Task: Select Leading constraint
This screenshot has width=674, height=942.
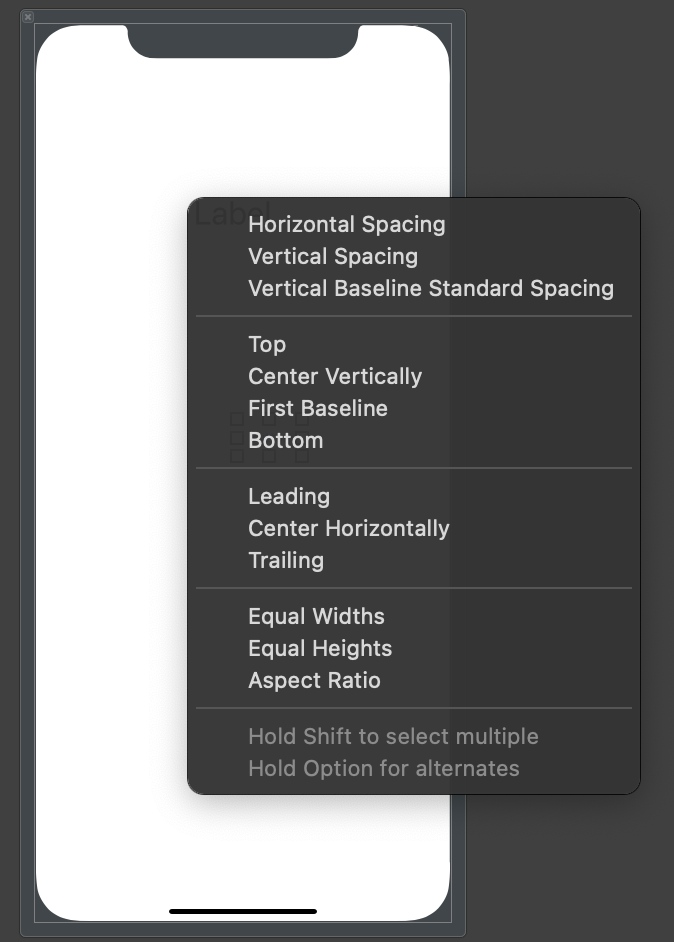Action: coord(288,496)
